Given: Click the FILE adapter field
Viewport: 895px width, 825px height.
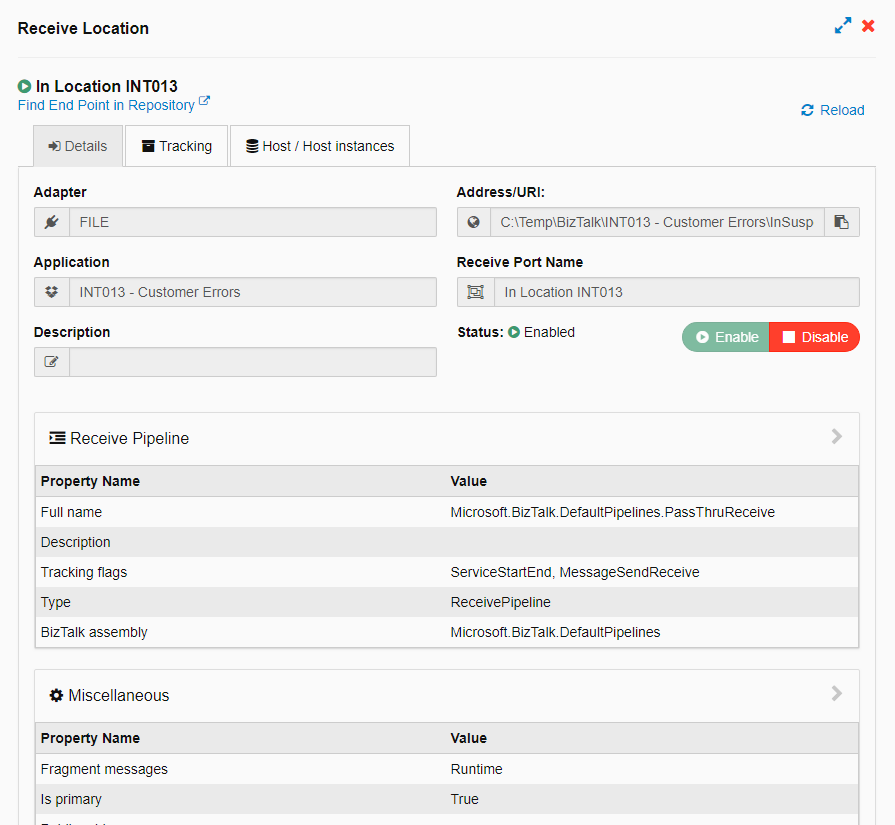Looking at the screenshot, I should point(253,222).
